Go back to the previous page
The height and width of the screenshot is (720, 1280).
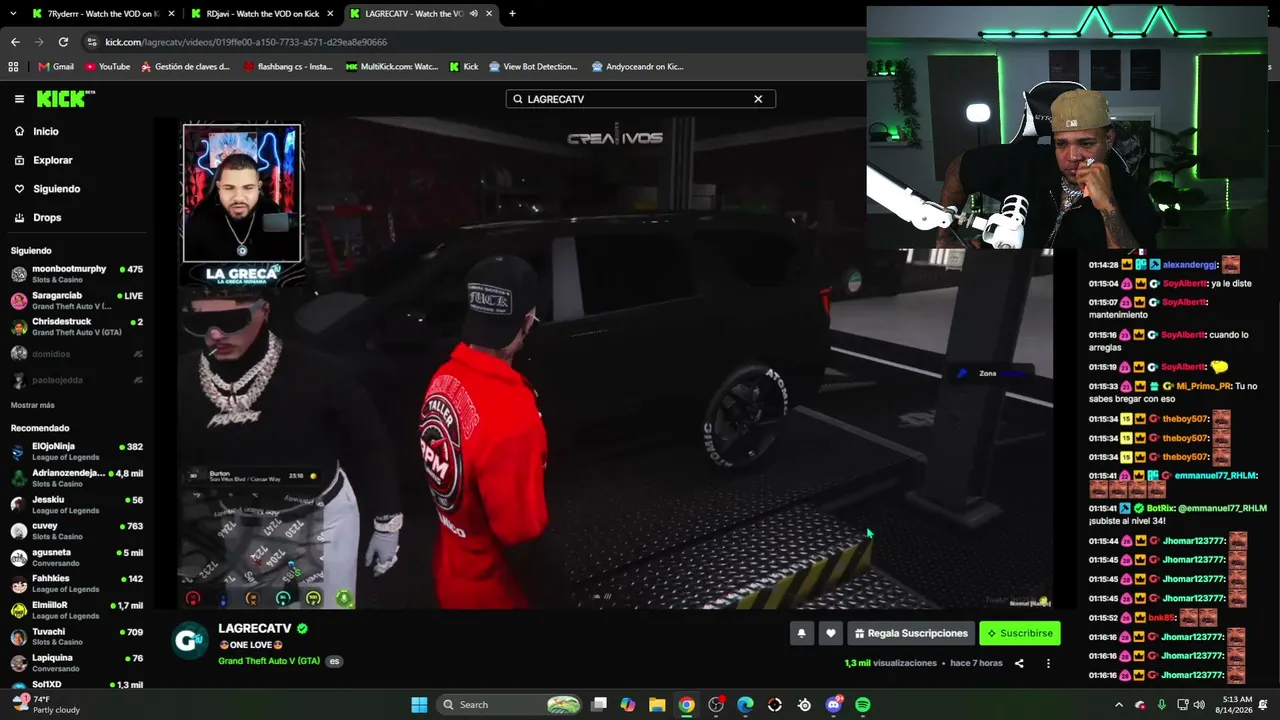[x=15, y=42]
